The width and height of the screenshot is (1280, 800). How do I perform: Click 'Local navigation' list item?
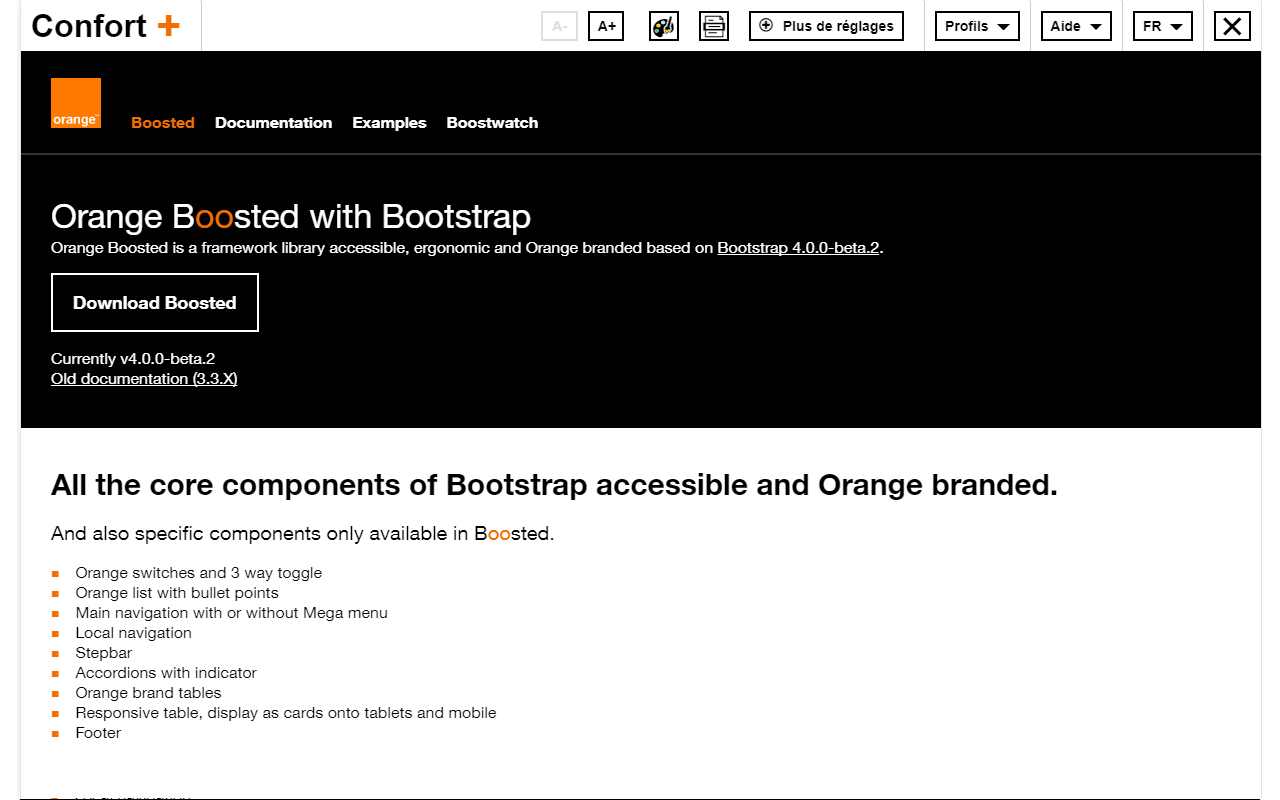tap(134, 633)
